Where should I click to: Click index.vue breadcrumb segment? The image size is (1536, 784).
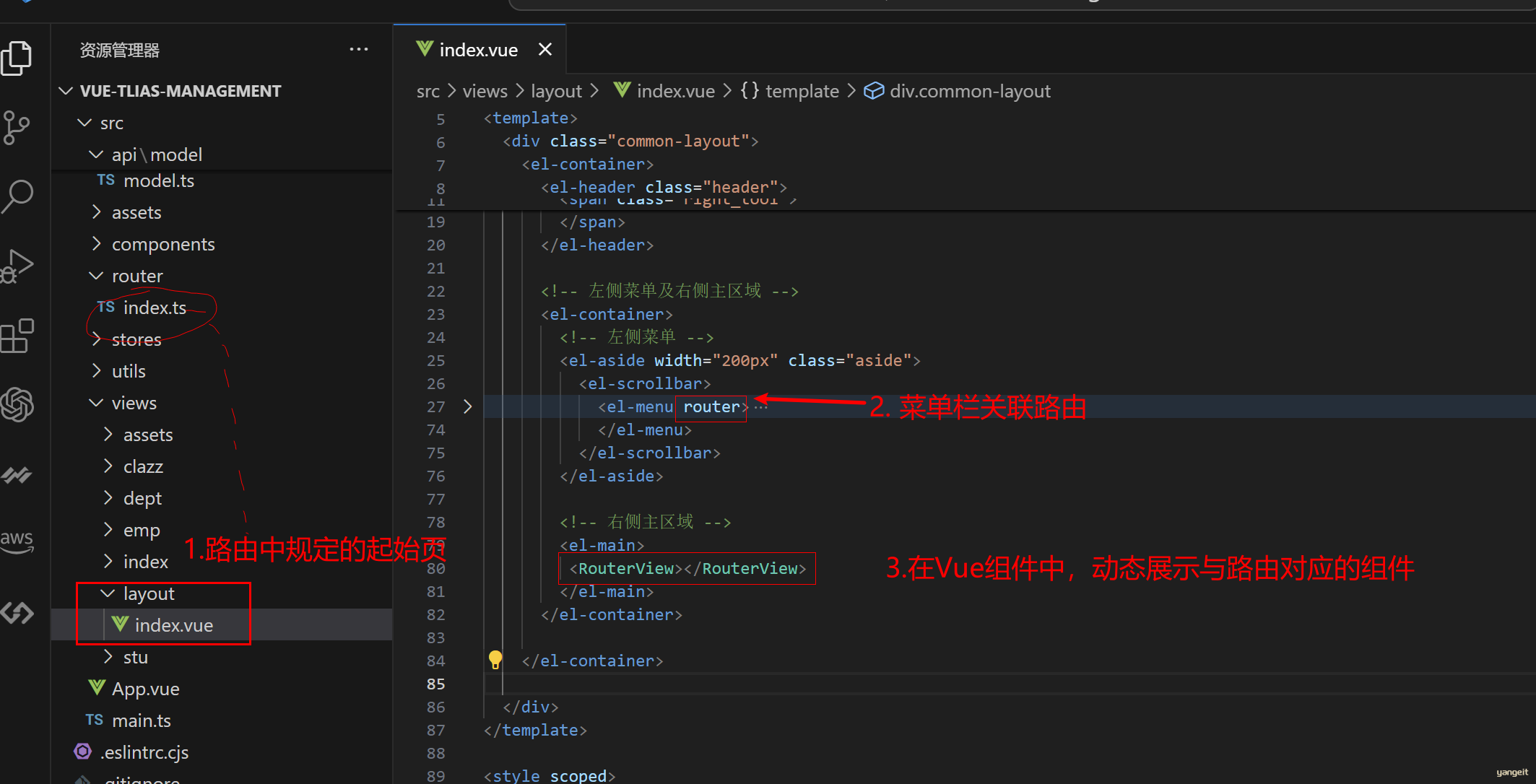point(675,91)
